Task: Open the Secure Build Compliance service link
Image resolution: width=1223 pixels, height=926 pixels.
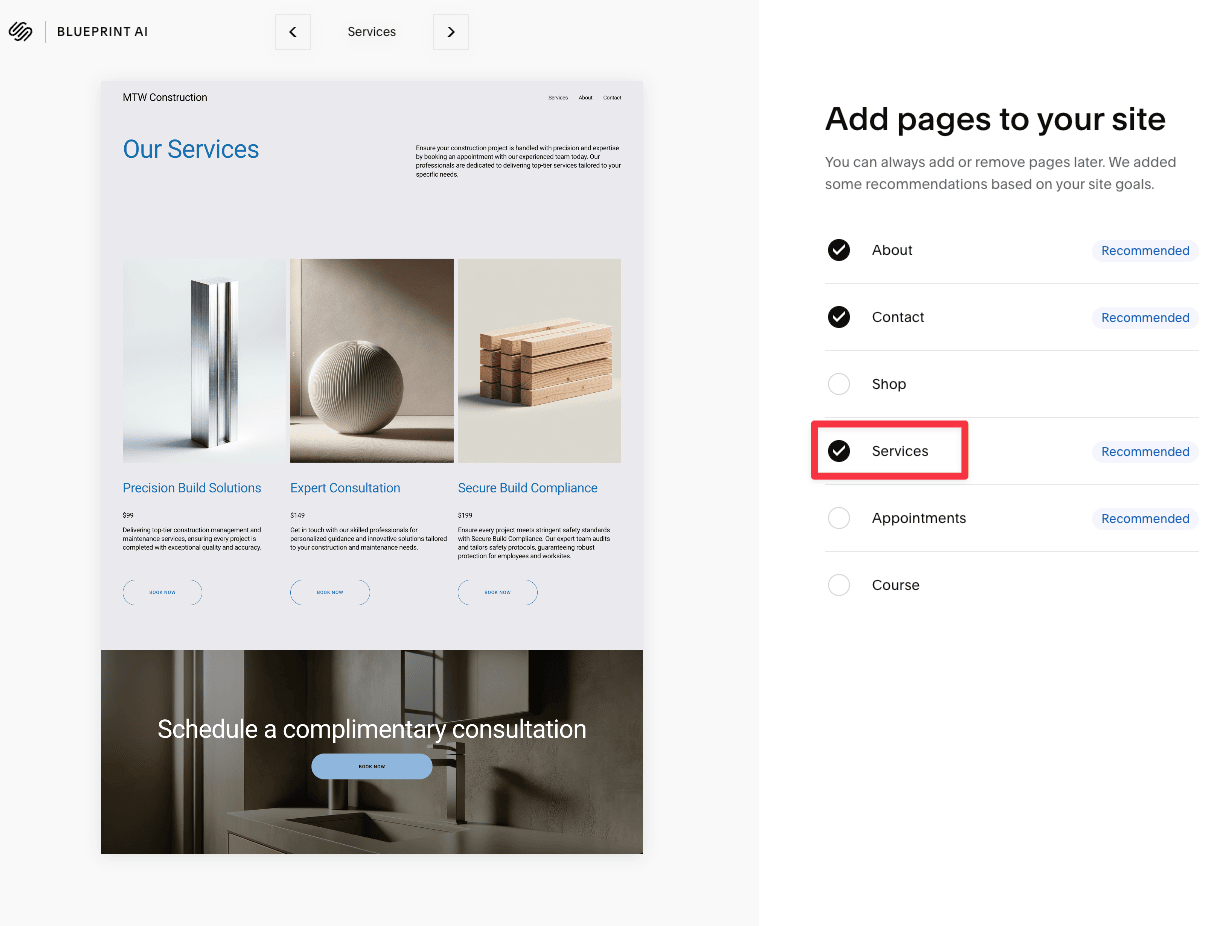Action: (x=527, y=487)
